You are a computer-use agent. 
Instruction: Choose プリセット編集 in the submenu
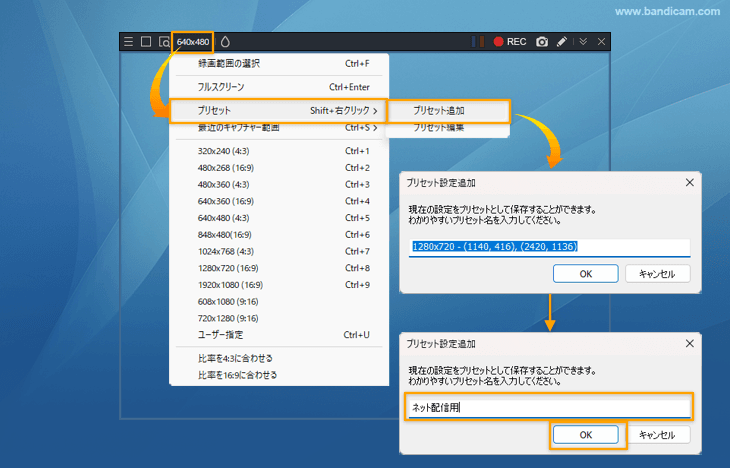pyautogui.click(x=448, y=128)
